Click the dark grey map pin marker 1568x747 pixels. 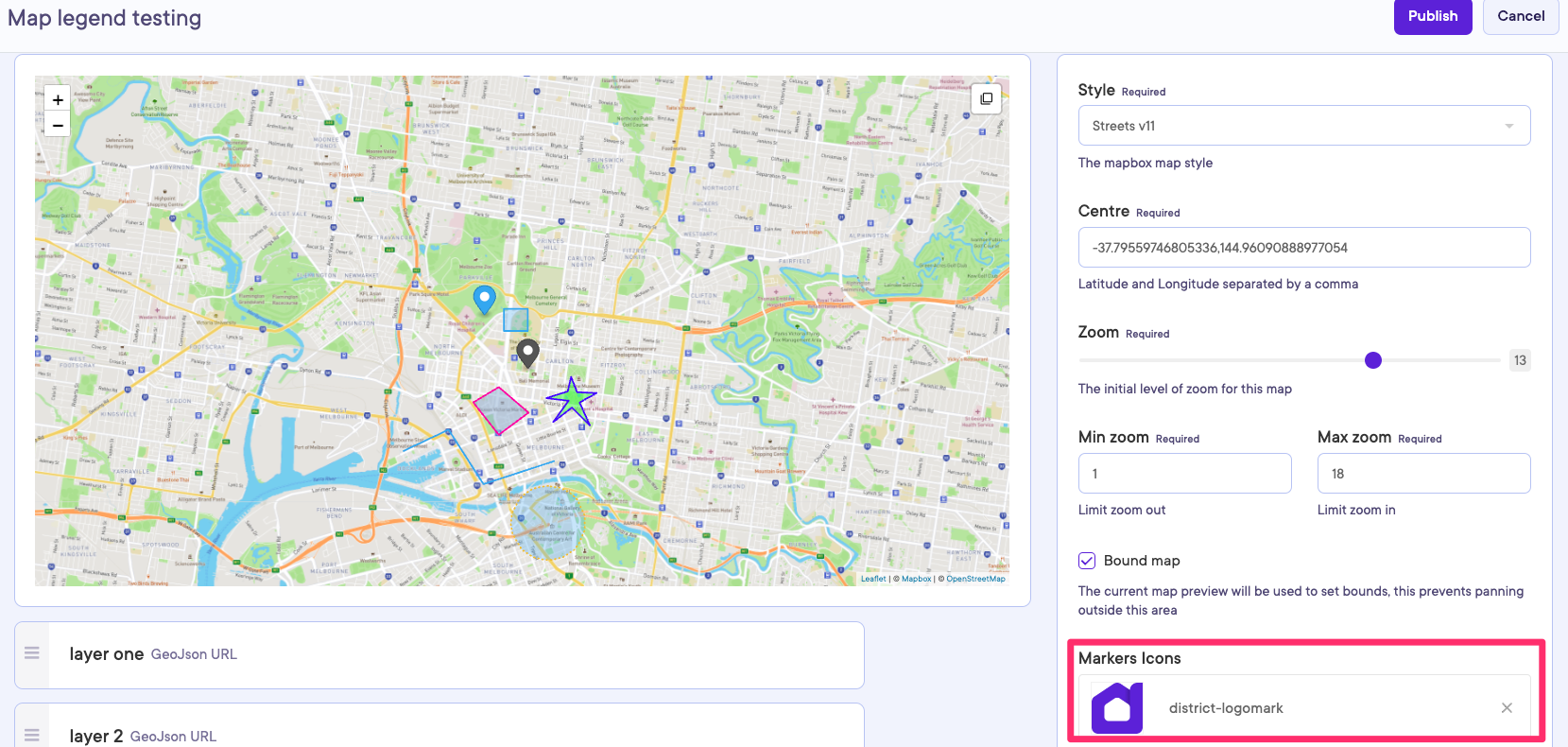(527, 353)
